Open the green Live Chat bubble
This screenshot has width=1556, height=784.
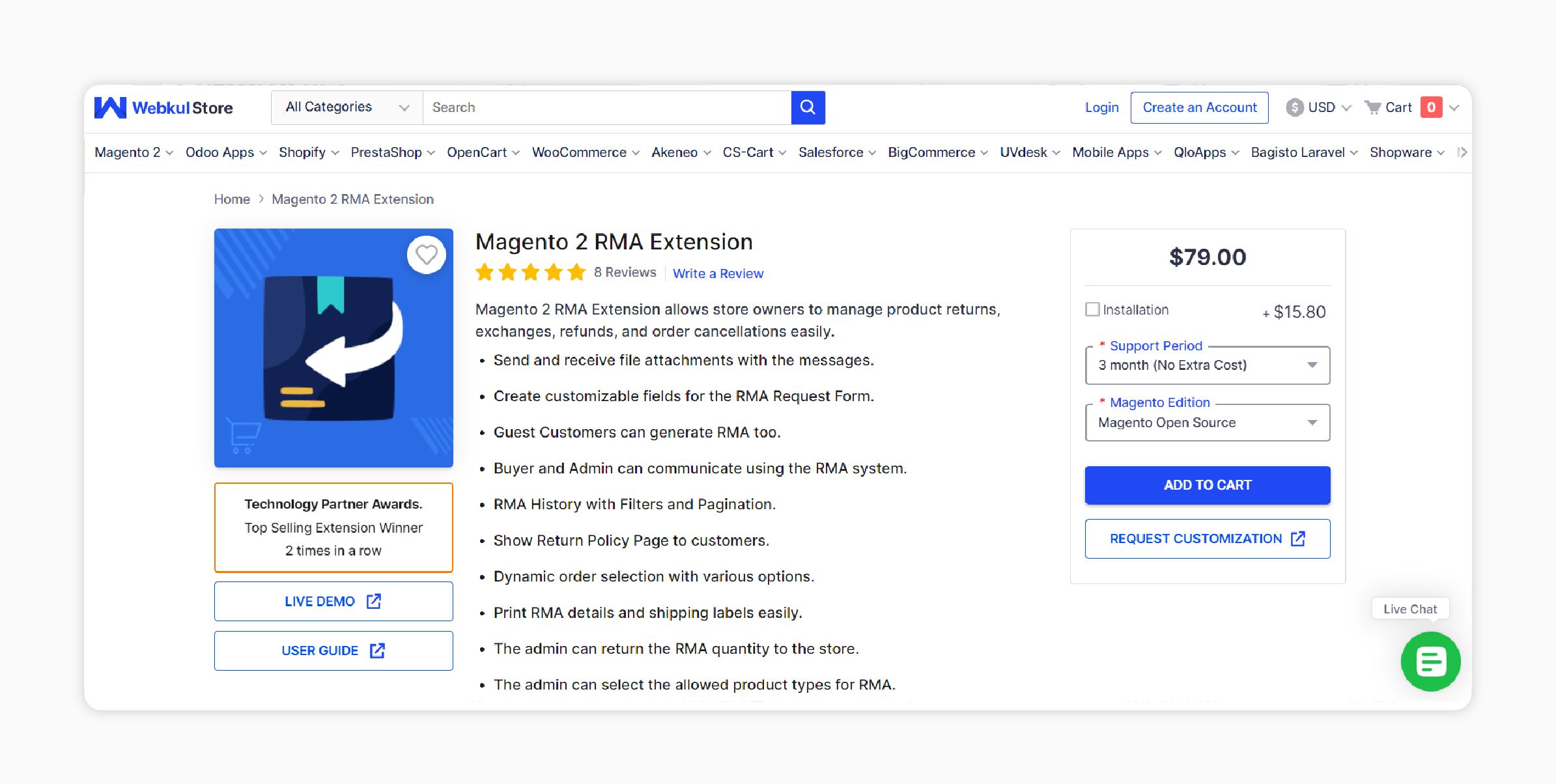point(1430,662)
